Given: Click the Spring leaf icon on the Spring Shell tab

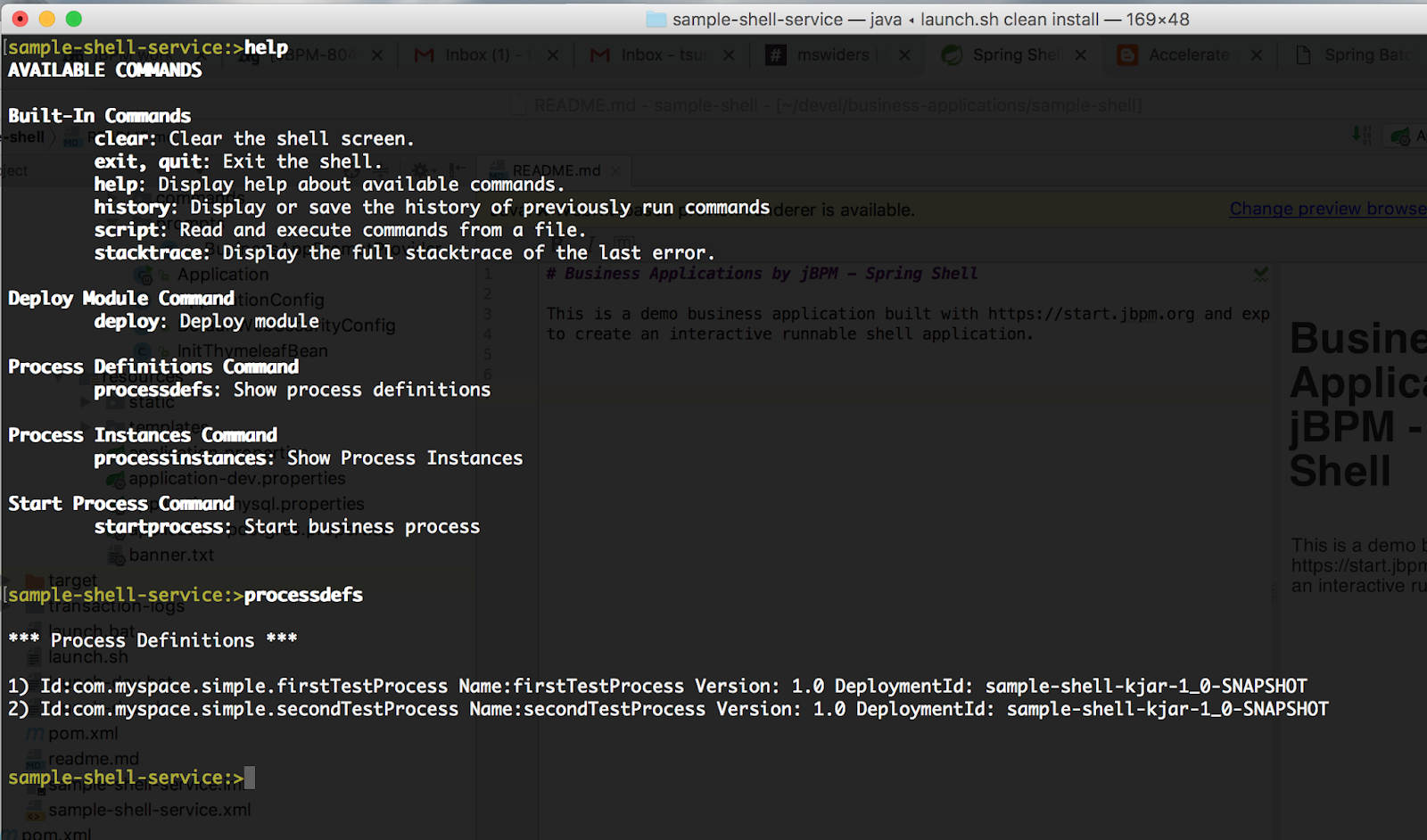Looking at the screenshot, I should pyautogui.click(x=950, y=54).
